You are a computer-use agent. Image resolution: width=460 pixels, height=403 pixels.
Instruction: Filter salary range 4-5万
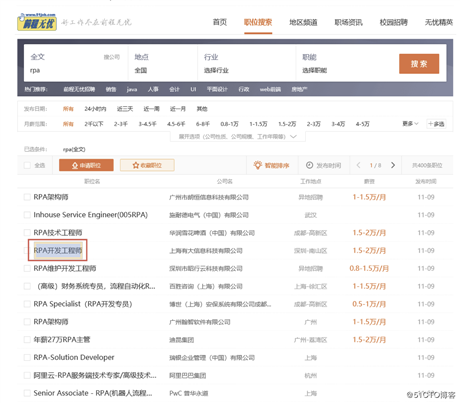click(x=362, y=124)
